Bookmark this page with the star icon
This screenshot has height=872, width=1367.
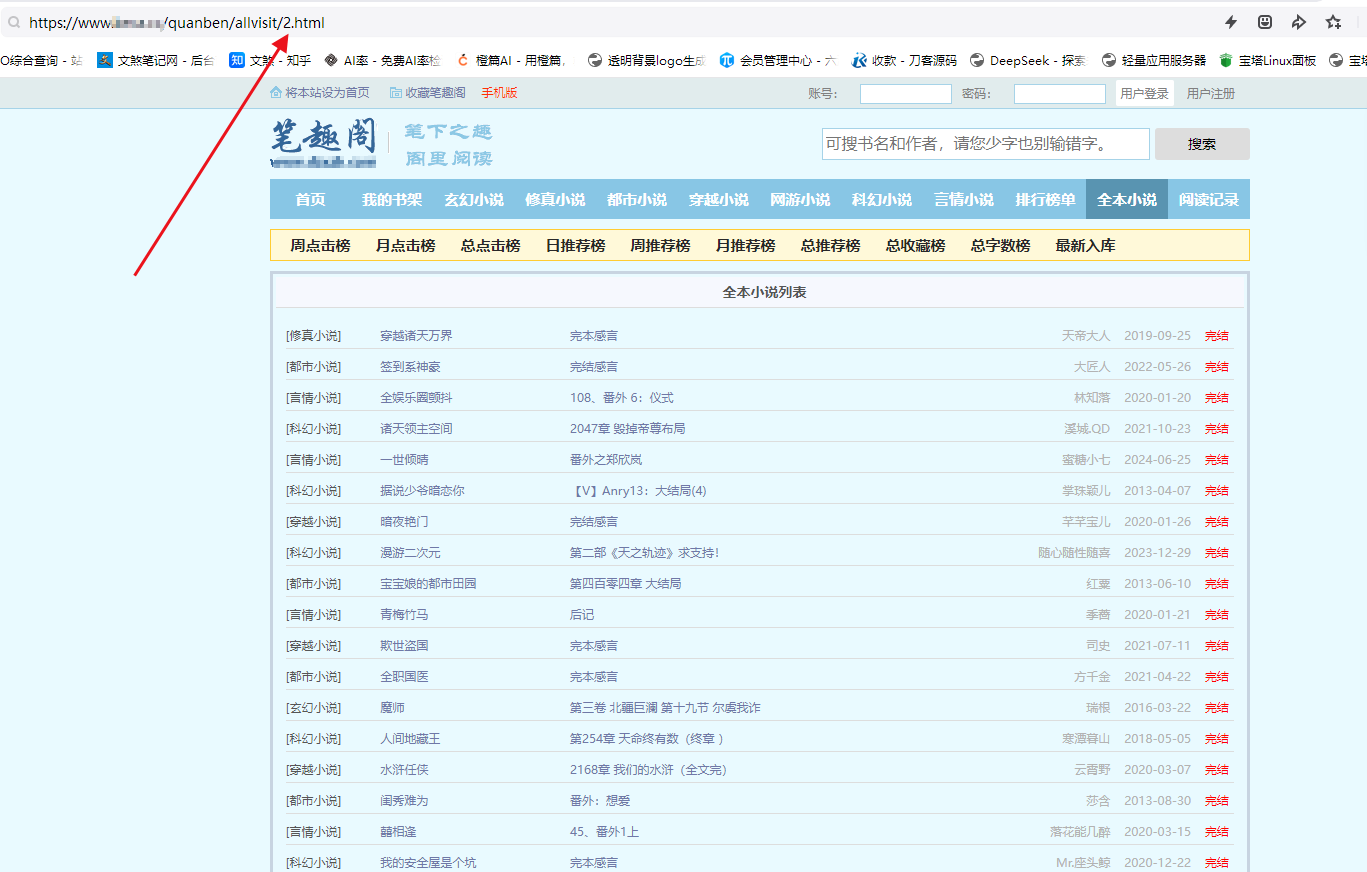coord(1333,22)
